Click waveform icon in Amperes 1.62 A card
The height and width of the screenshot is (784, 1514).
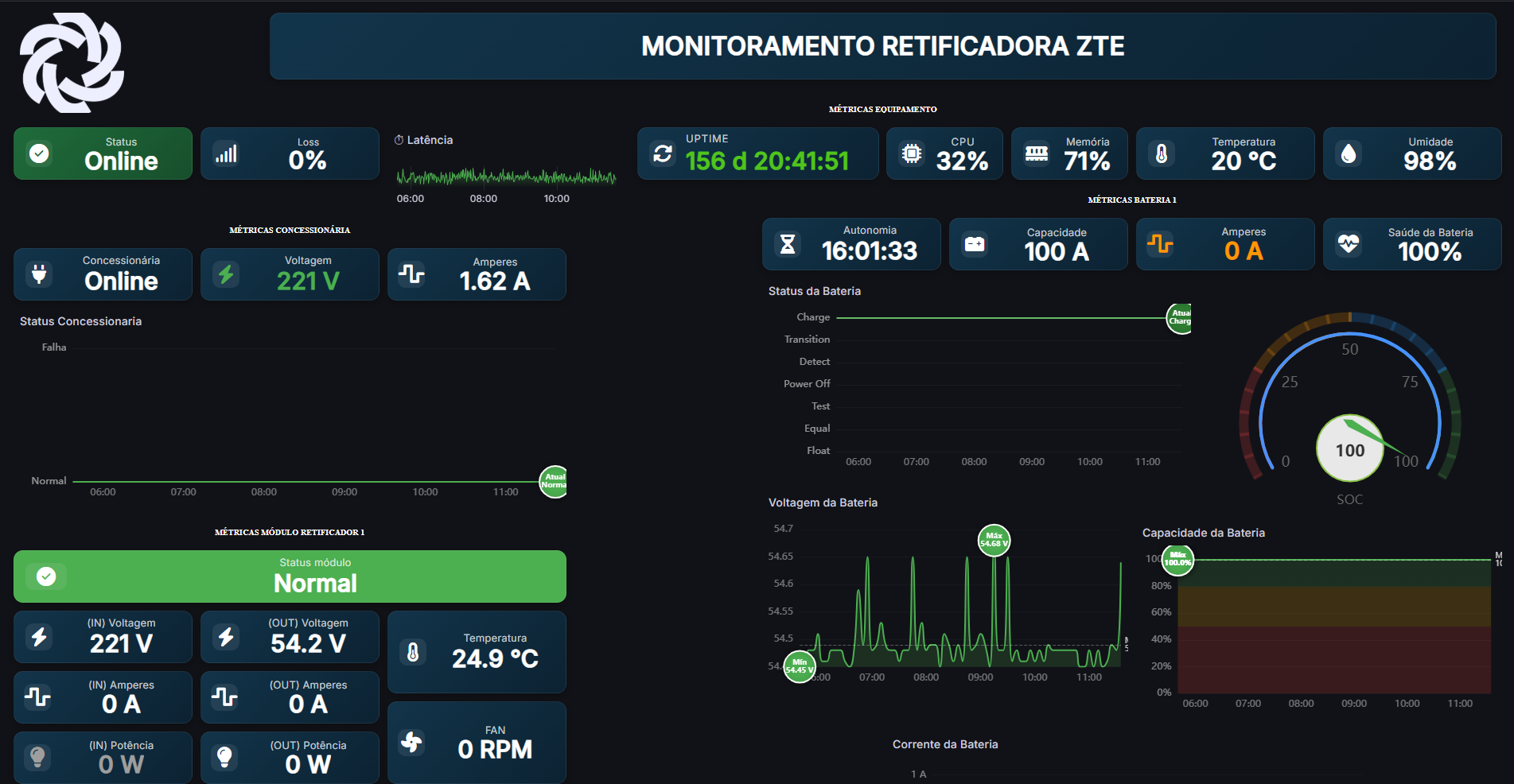[x=411, y=274]
